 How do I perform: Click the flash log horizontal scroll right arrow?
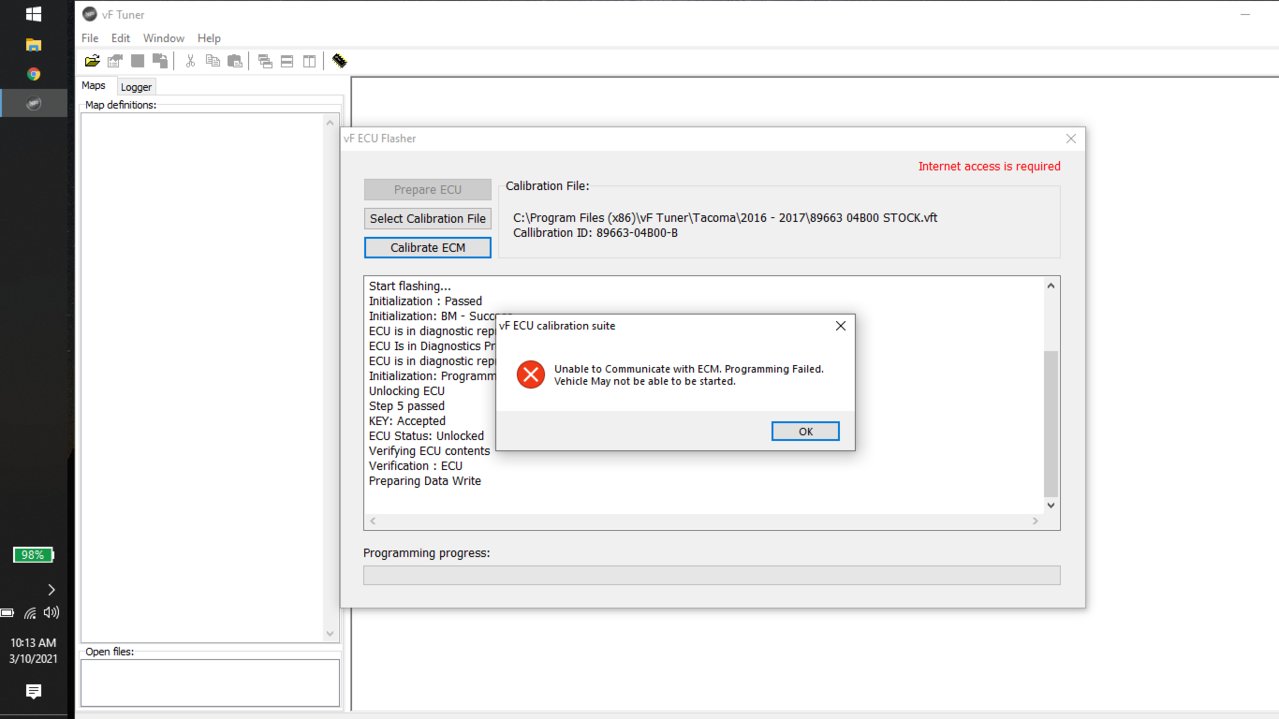pyautogui.click(x=1035, y=521)
